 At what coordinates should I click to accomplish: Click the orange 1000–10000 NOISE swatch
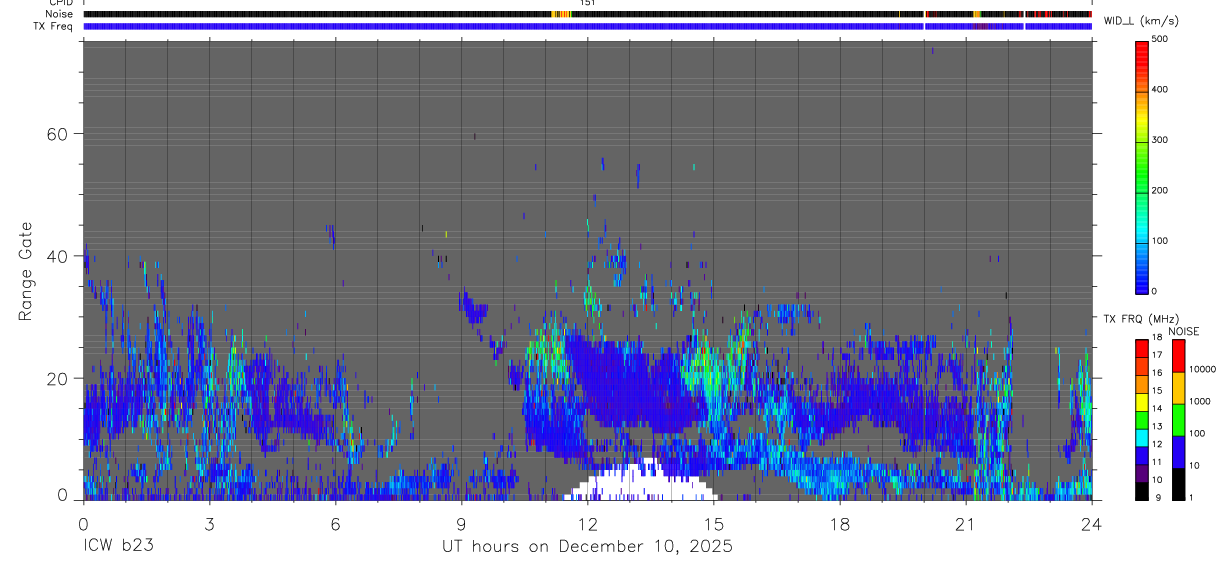(1178, 386)
